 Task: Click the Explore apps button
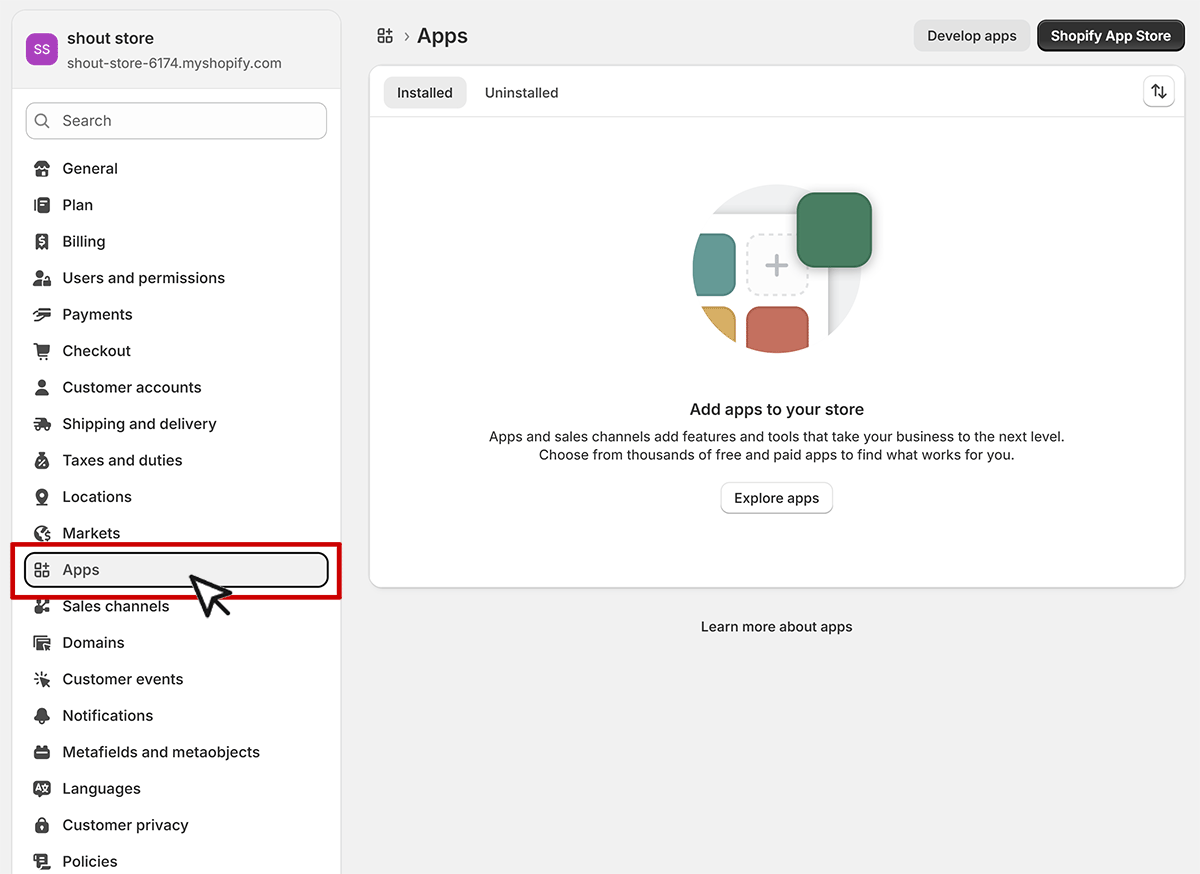tap(776, 497)
